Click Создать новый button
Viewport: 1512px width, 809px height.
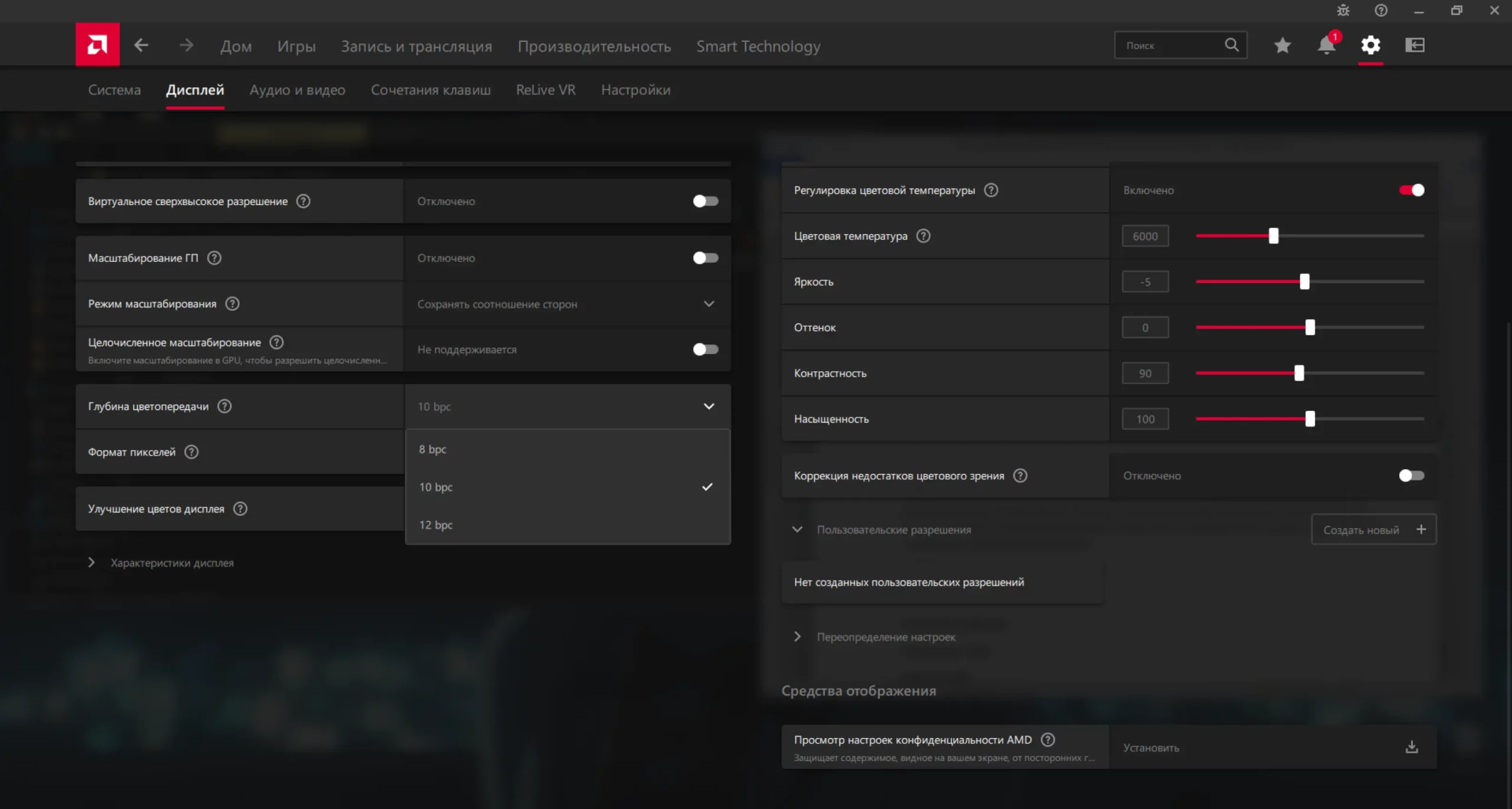tap(1373, 529)
